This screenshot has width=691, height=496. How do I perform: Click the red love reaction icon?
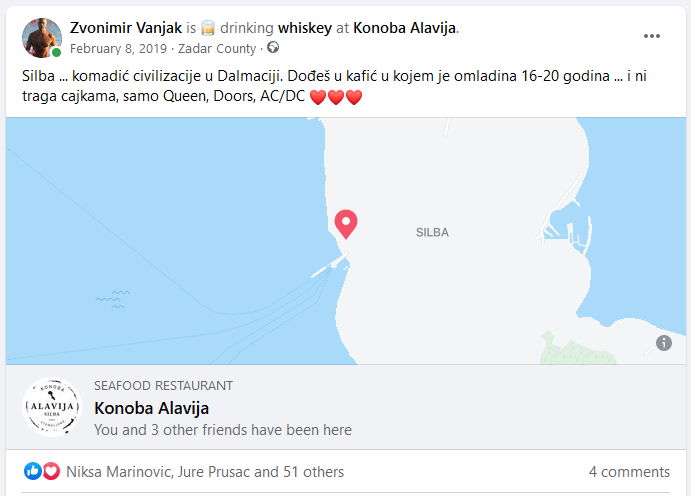coord(51,471)
